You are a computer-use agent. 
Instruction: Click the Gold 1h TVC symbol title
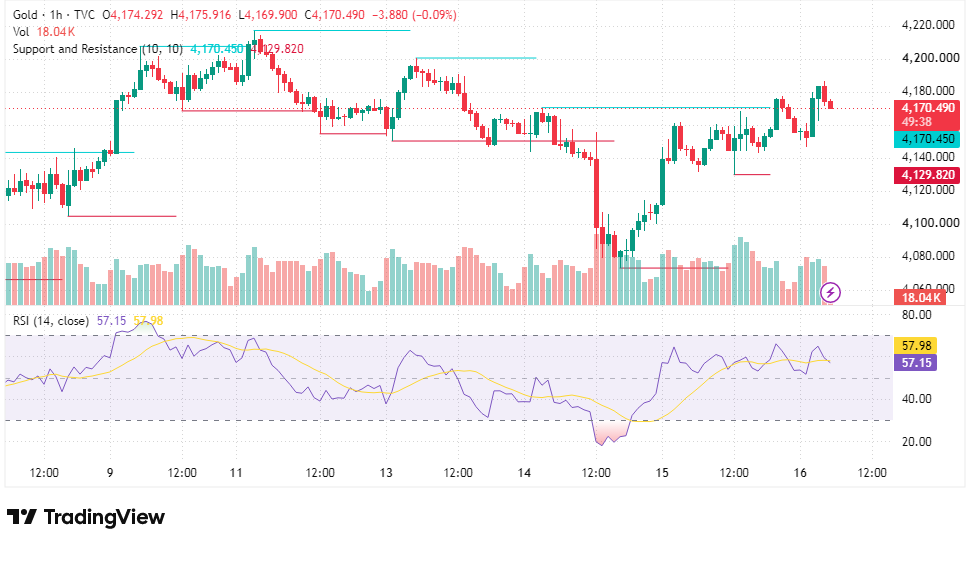point(54,14)
